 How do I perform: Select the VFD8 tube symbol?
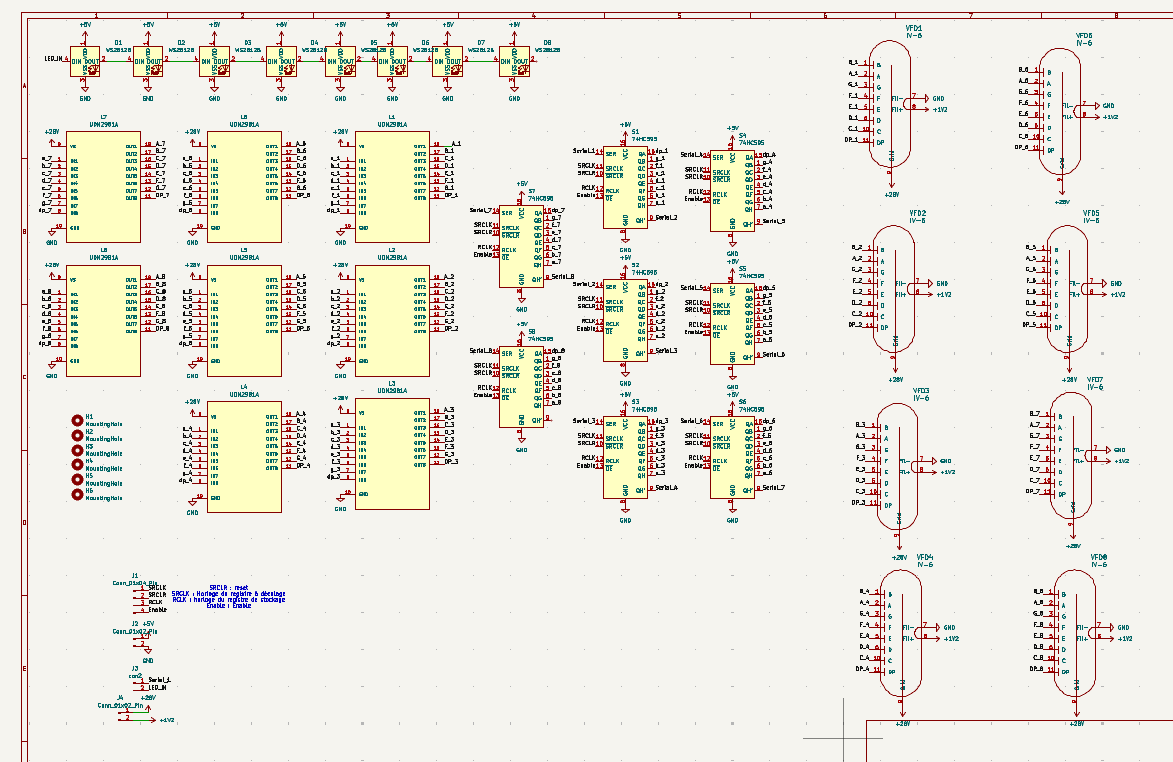point(1075,633)
